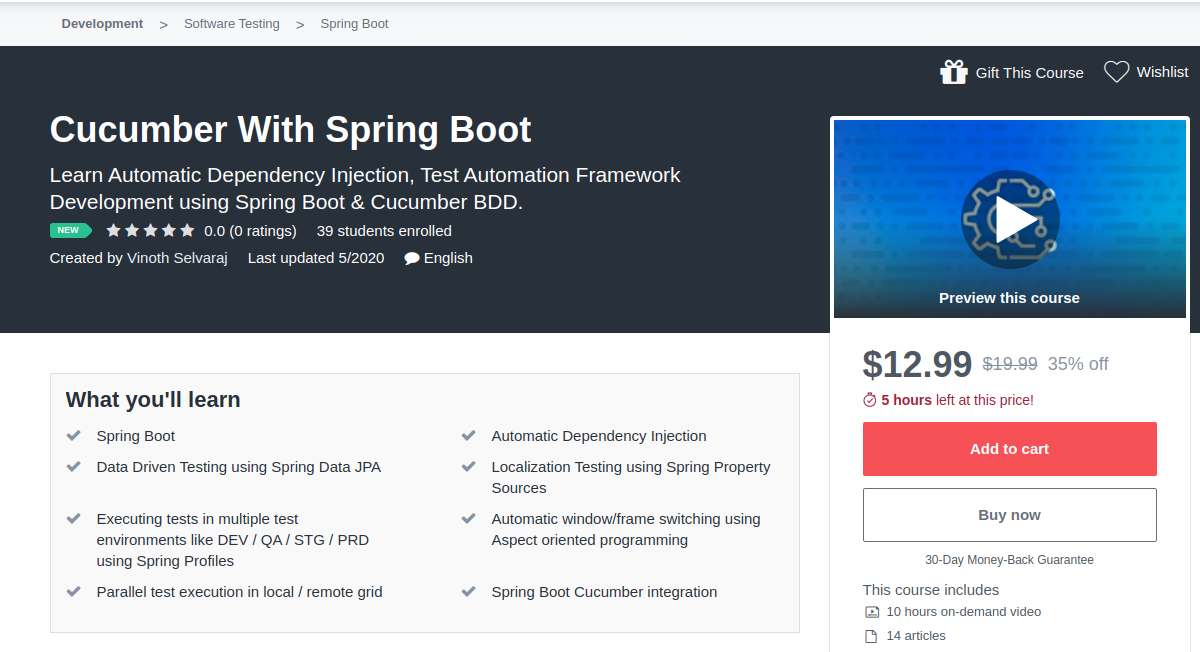Click the Wishlist heart icon
1200x652 pixels.
pos(1116,72)
